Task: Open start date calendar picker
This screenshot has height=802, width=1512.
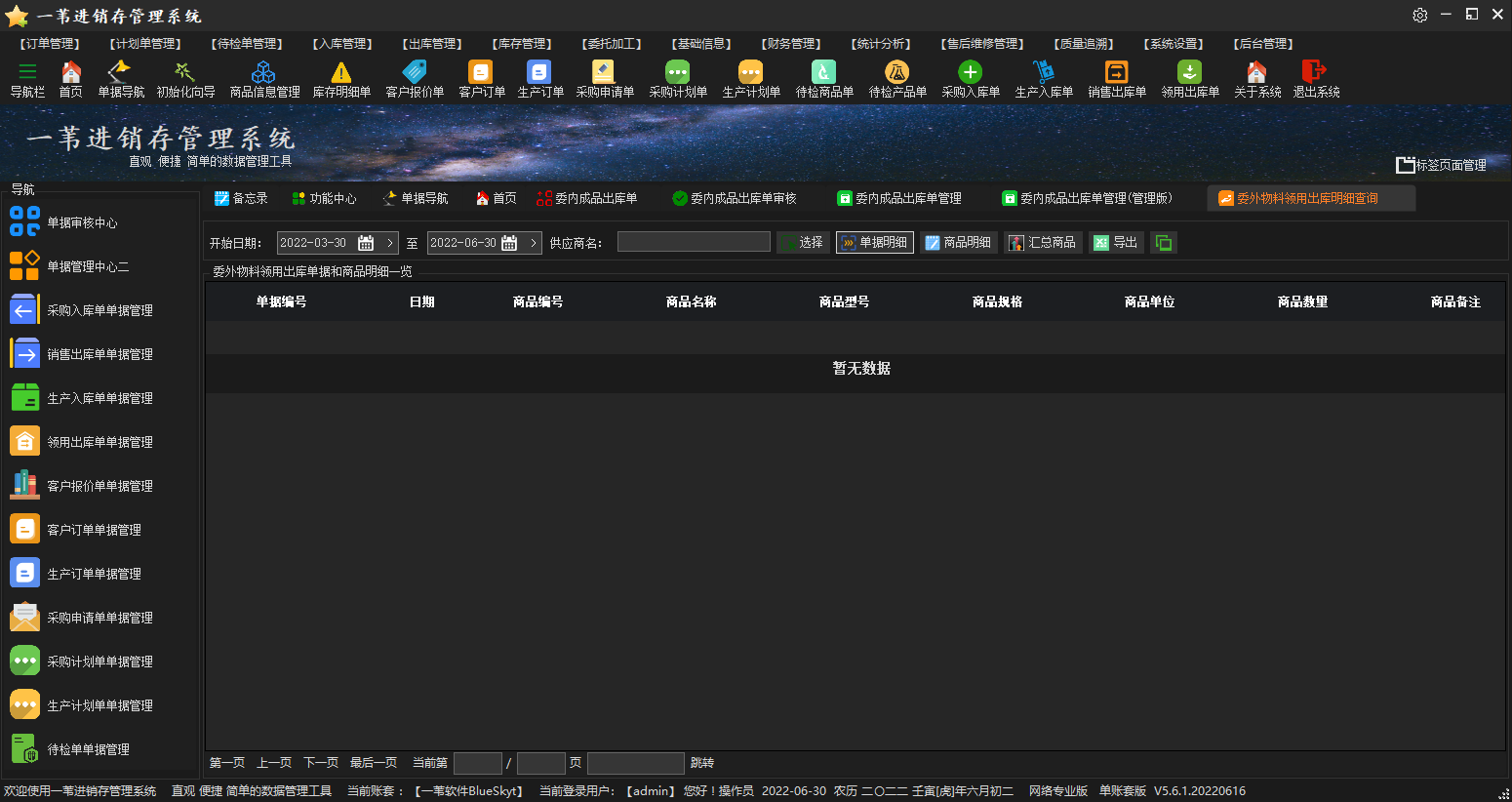Action: (366, 243)
